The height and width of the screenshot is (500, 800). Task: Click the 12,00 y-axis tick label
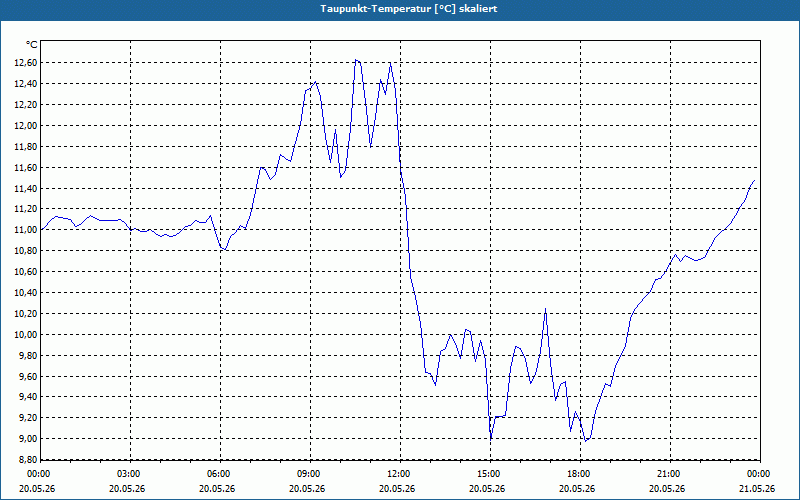pos(27,126)
